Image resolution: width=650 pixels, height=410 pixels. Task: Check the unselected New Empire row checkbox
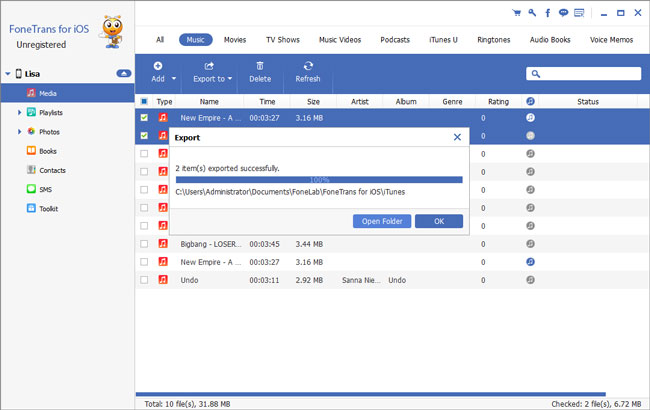pos(144,262)
